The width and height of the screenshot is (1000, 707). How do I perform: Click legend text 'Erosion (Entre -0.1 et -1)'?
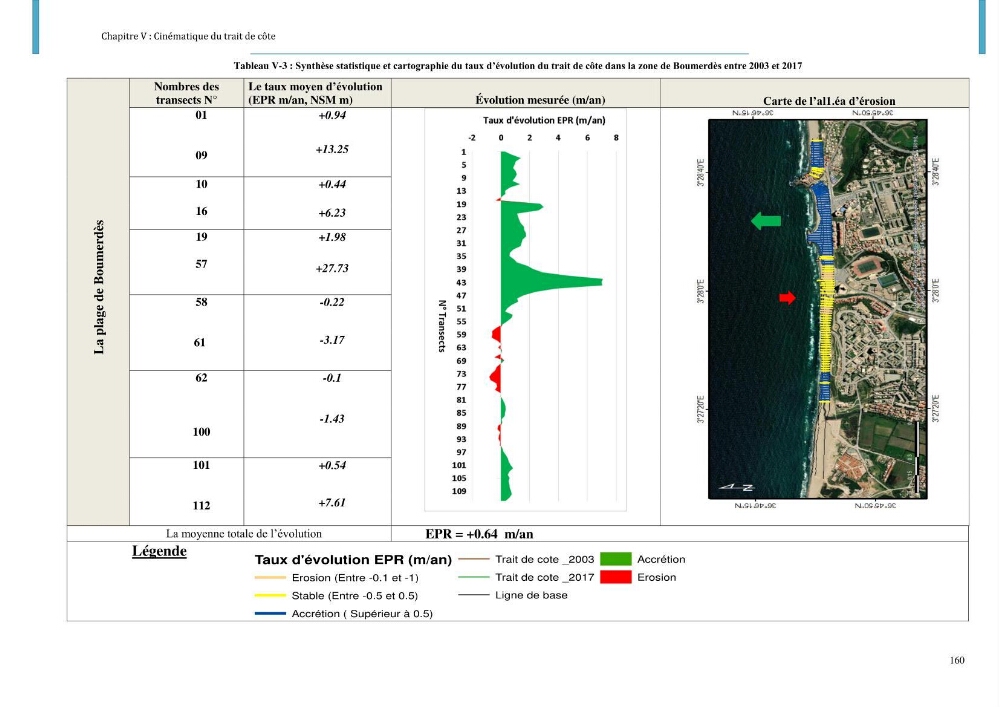click(355, 578)
